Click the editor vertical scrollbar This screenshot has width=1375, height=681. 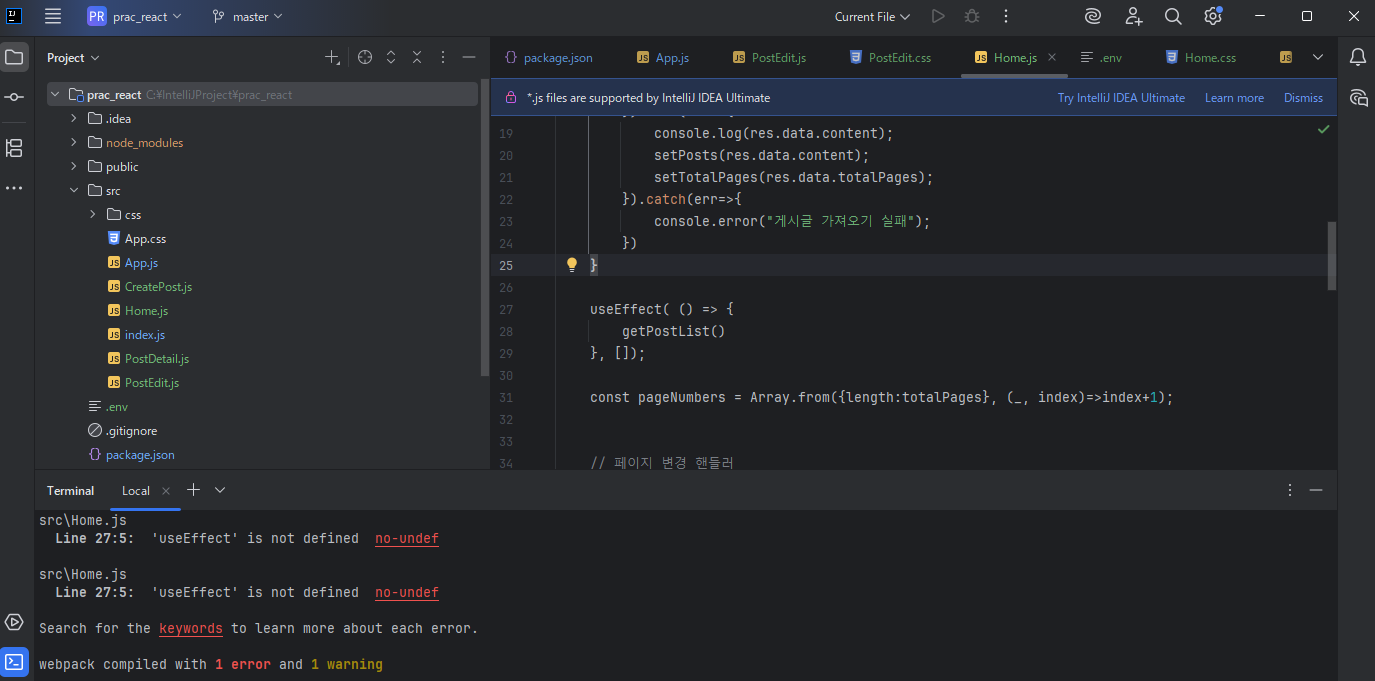coord(1331,256)
